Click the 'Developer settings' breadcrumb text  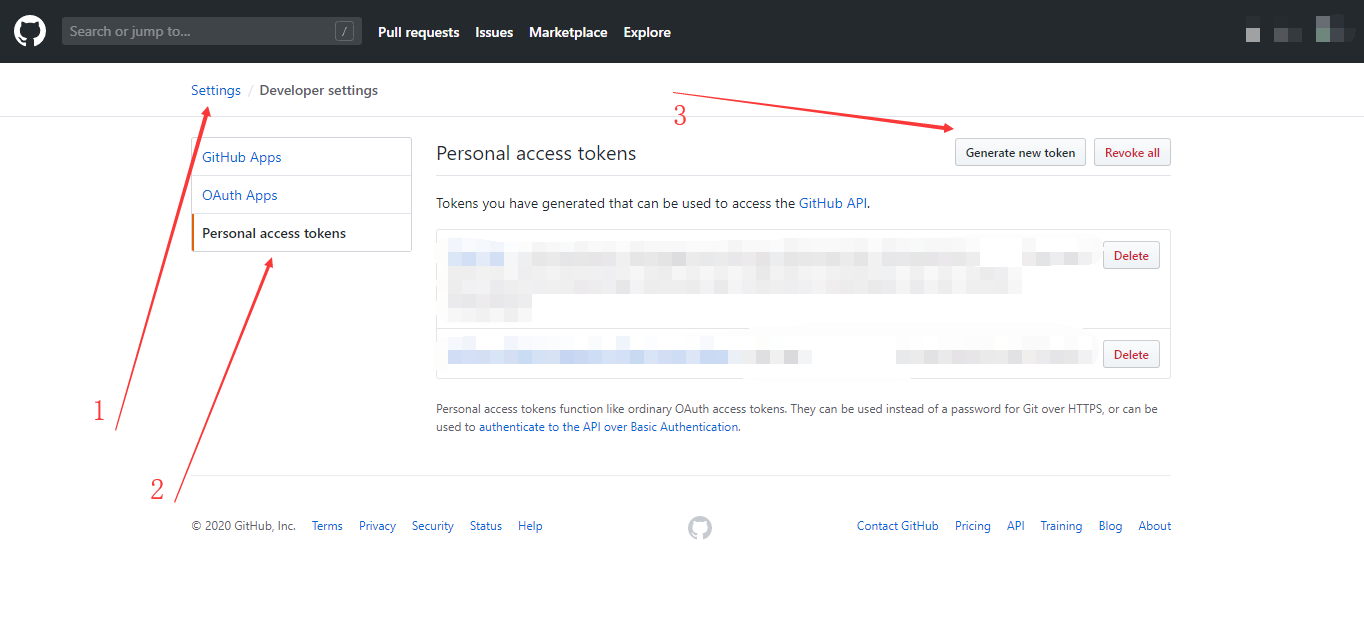tap(319, 90)
